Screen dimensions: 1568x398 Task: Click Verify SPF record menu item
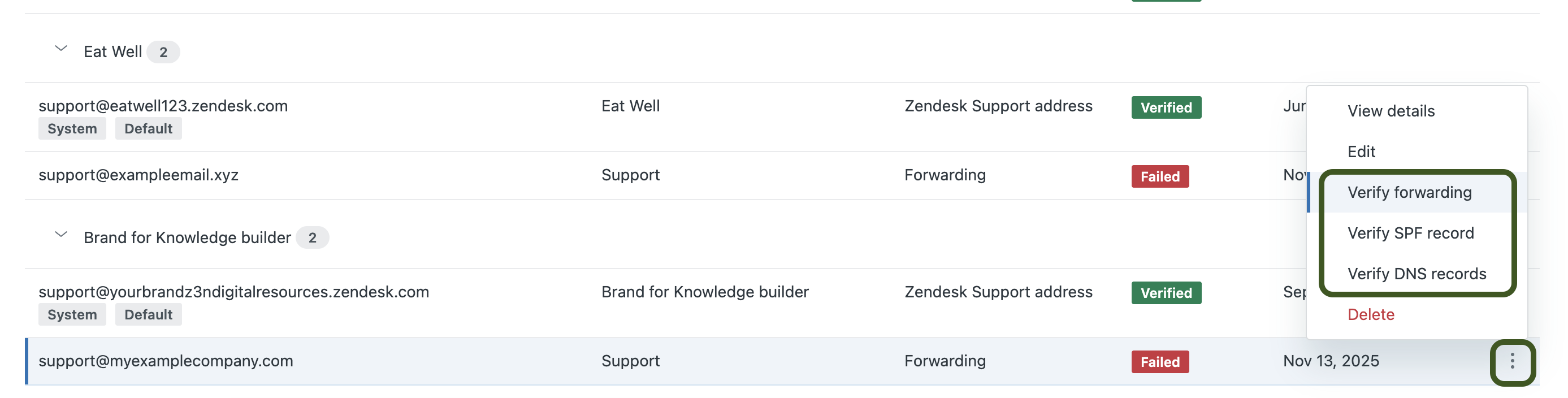click(x=1410, y=233)
